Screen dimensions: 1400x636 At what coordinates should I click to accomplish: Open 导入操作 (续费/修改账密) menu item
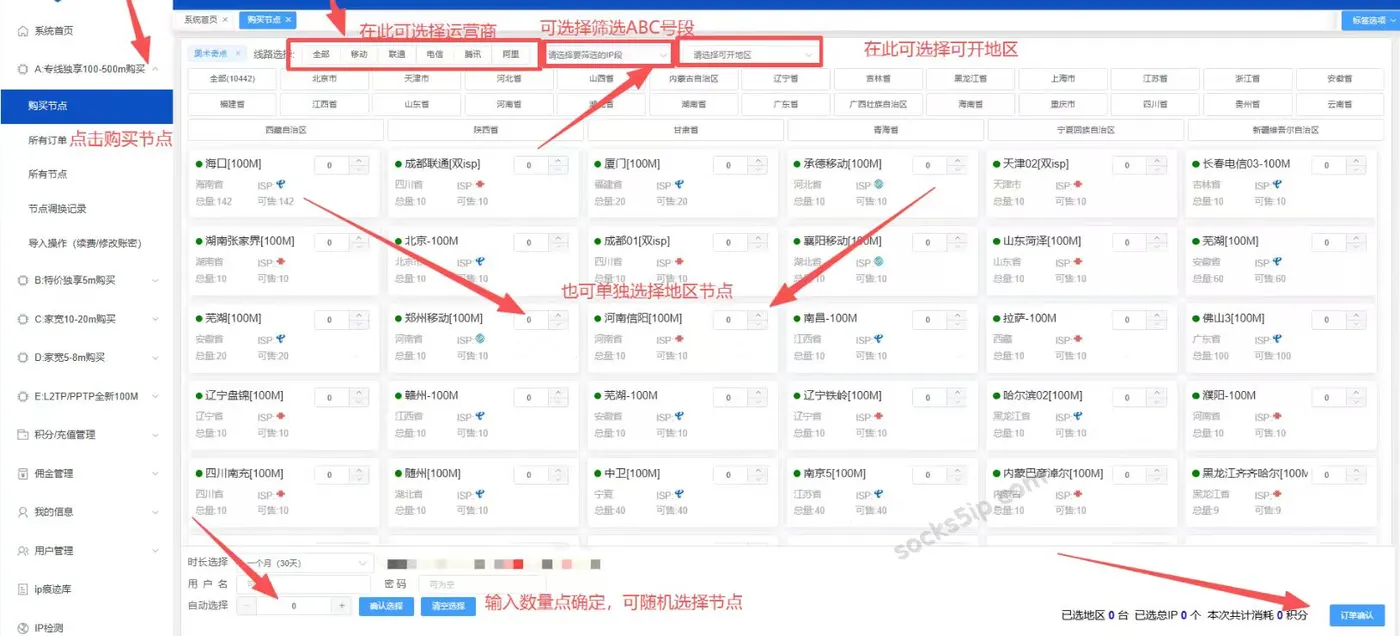(86, 243)
